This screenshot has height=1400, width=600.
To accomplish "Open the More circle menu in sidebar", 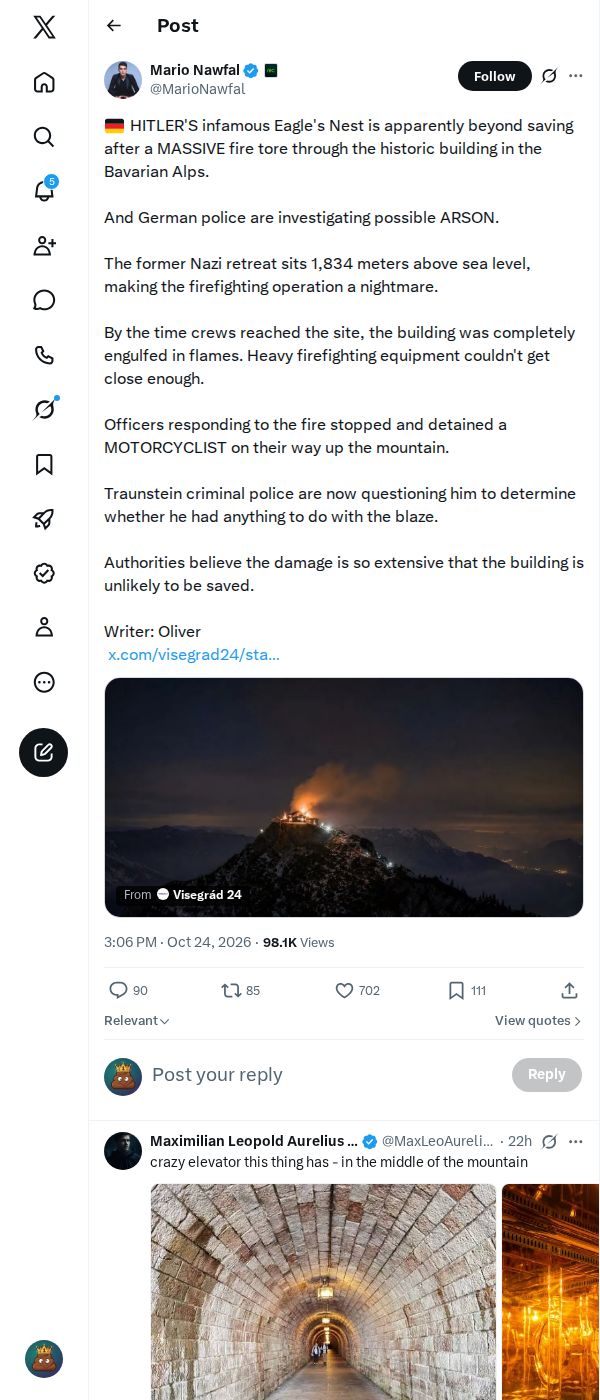I will tap(44, 682).
